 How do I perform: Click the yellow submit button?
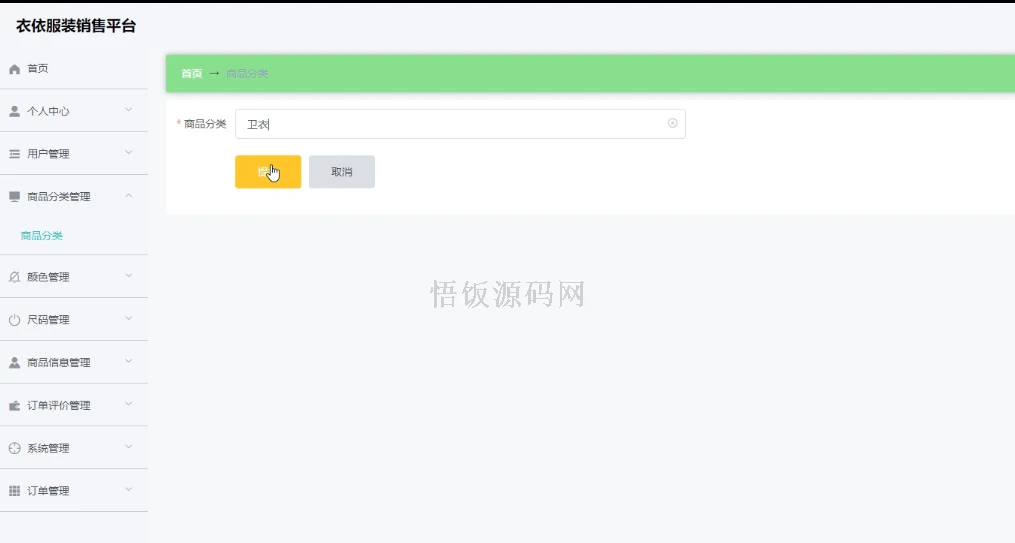tap(268, 172)
